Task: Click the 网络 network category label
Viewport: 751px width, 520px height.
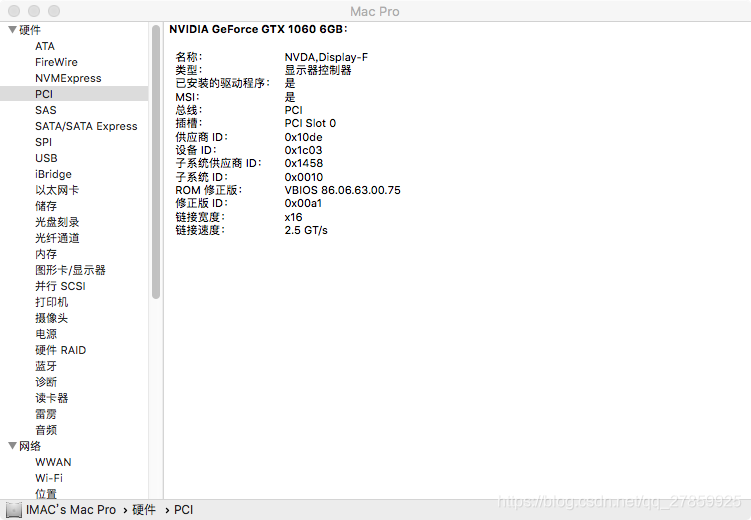Action: pos(30,446)
